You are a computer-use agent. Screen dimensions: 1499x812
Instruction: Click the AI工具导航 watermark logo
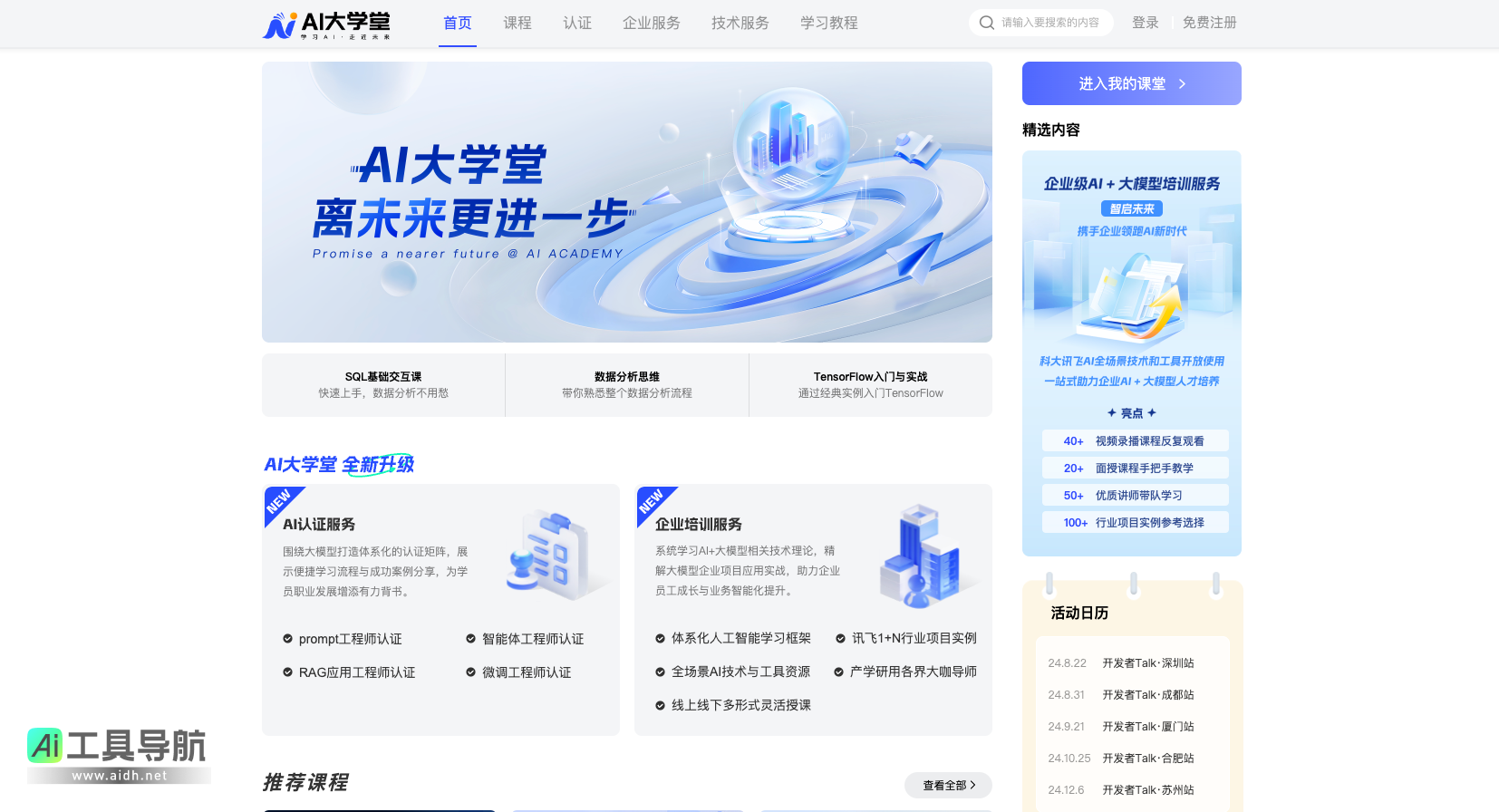tap(118, 754)
